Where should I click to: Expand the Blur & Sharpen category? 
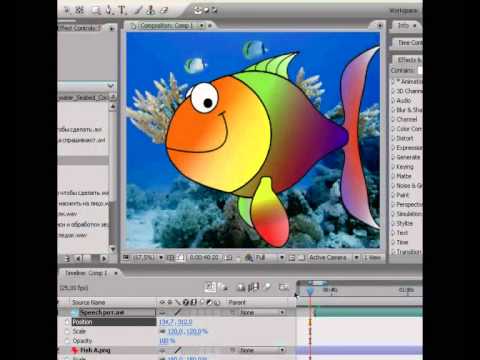(x=393, y=110)
